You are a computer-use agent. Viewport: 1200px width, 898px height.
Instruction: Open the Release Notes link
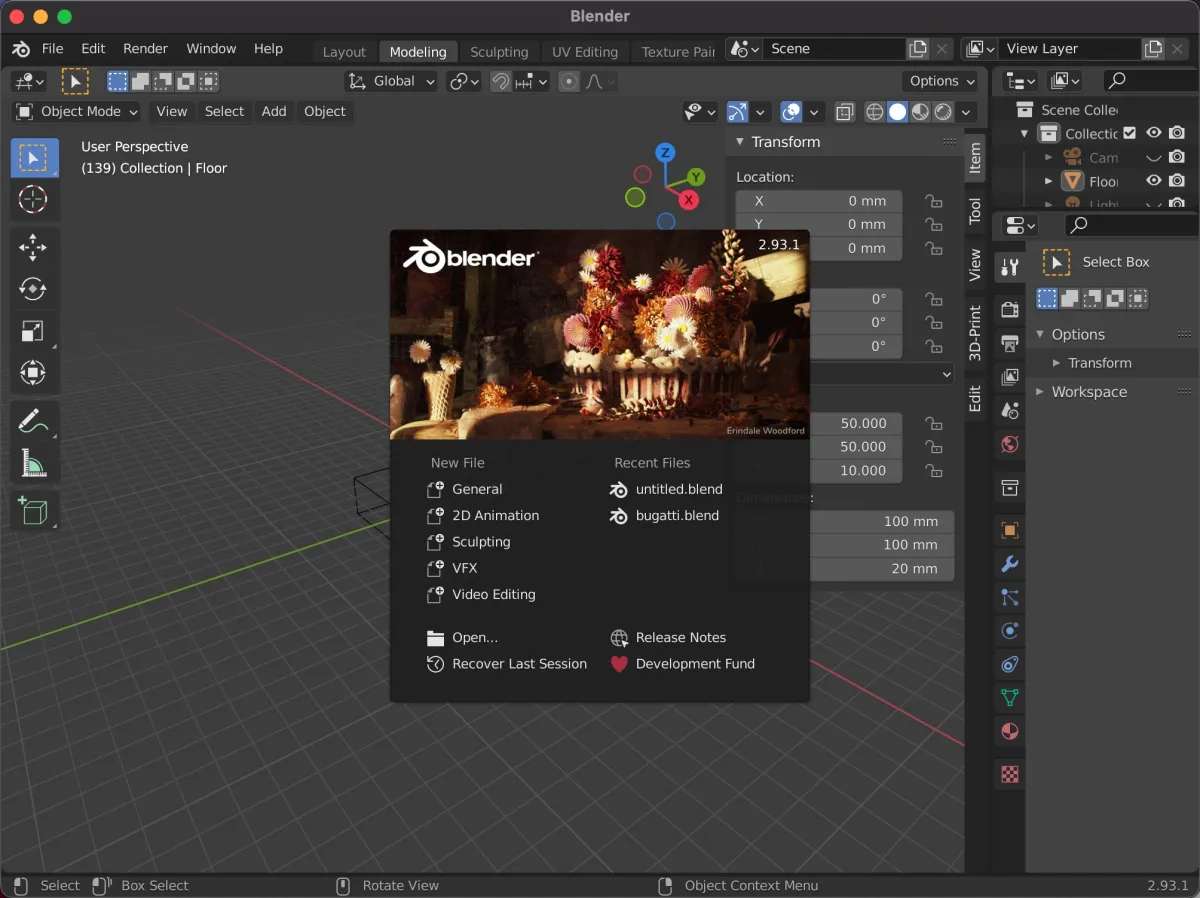(x=668, y=637)
